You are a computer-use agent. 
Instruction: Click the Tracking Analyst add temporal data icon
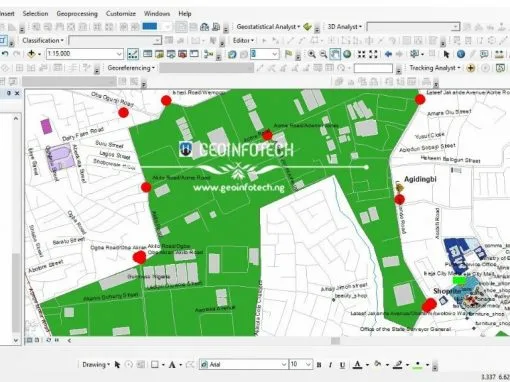471,68
